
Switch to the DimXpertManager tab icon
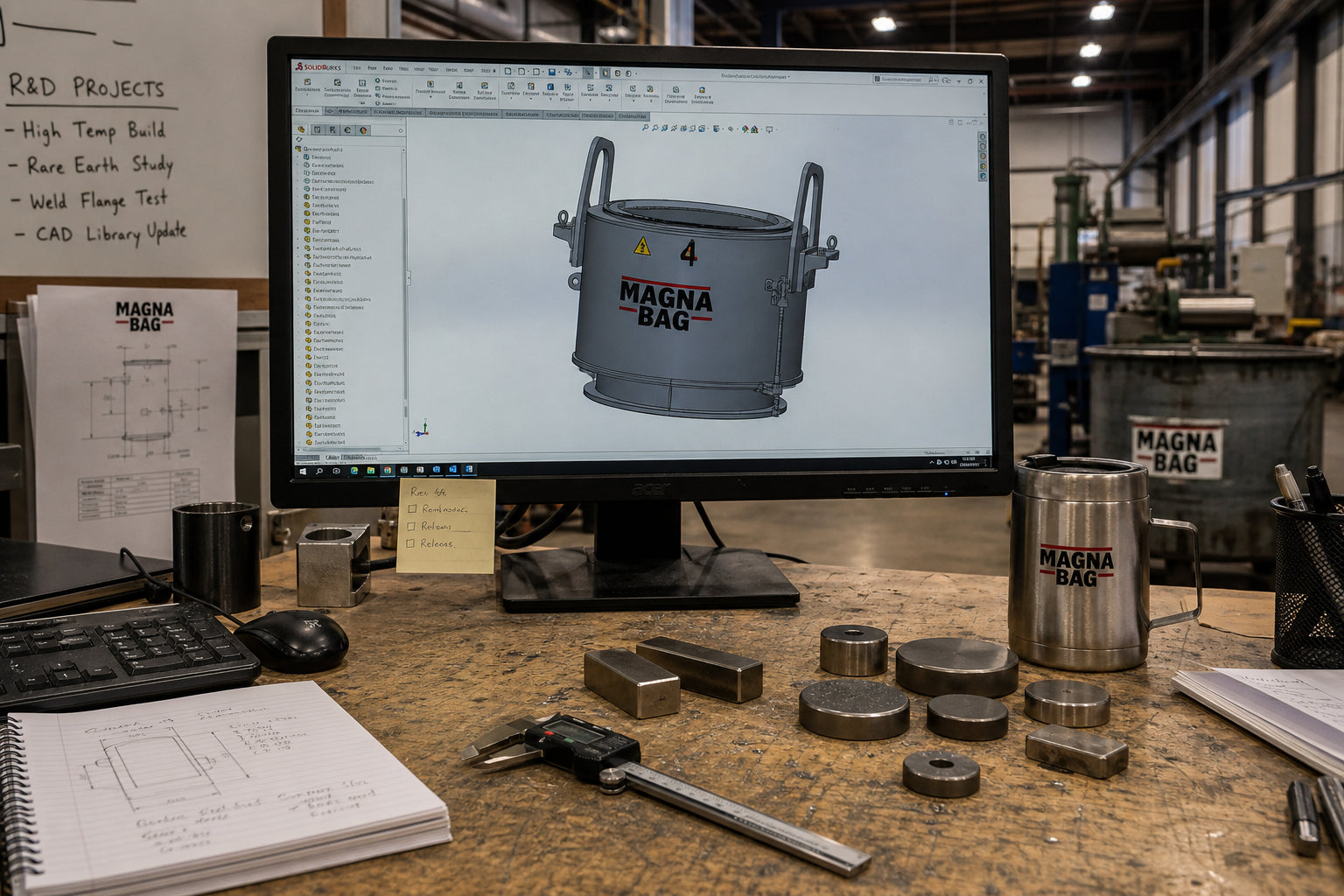[x=347, y=129]
